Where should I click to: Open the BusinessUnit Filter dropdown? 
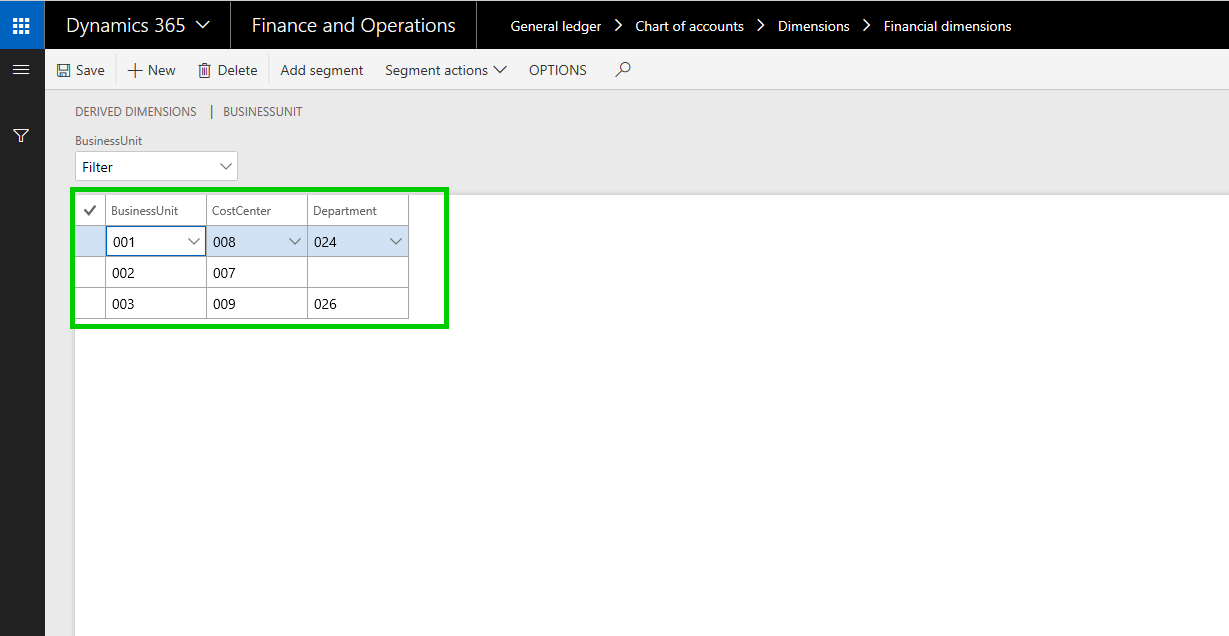click(x=156, y=167)
